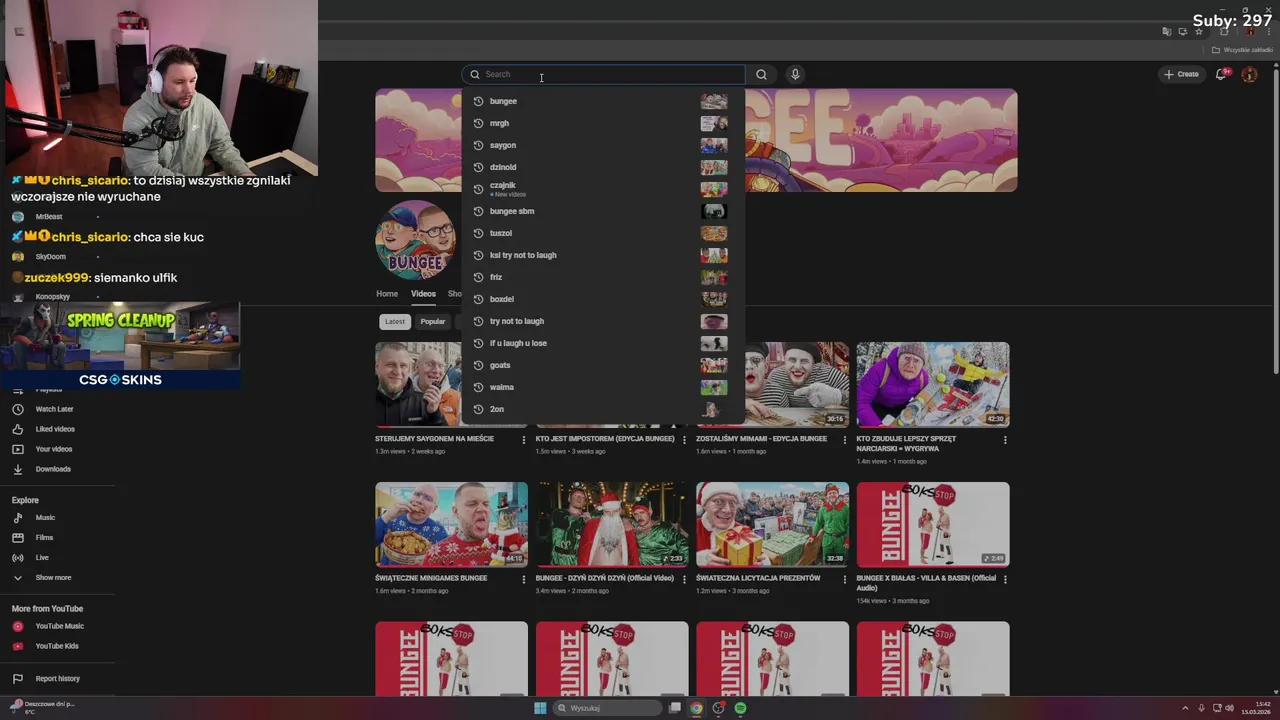Open options menu for ZOSTALIŚMY MIMAMI video
Viewport: 1280px width, 720px height.
844,439
